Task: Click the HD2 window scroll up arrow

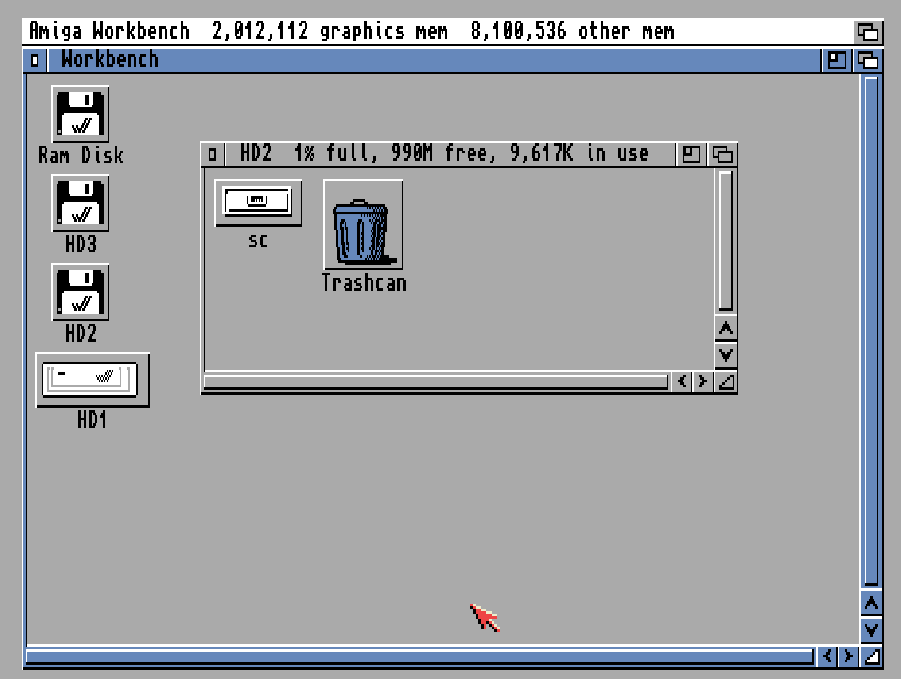Action: pyautogui.click(x=726, y=328)
